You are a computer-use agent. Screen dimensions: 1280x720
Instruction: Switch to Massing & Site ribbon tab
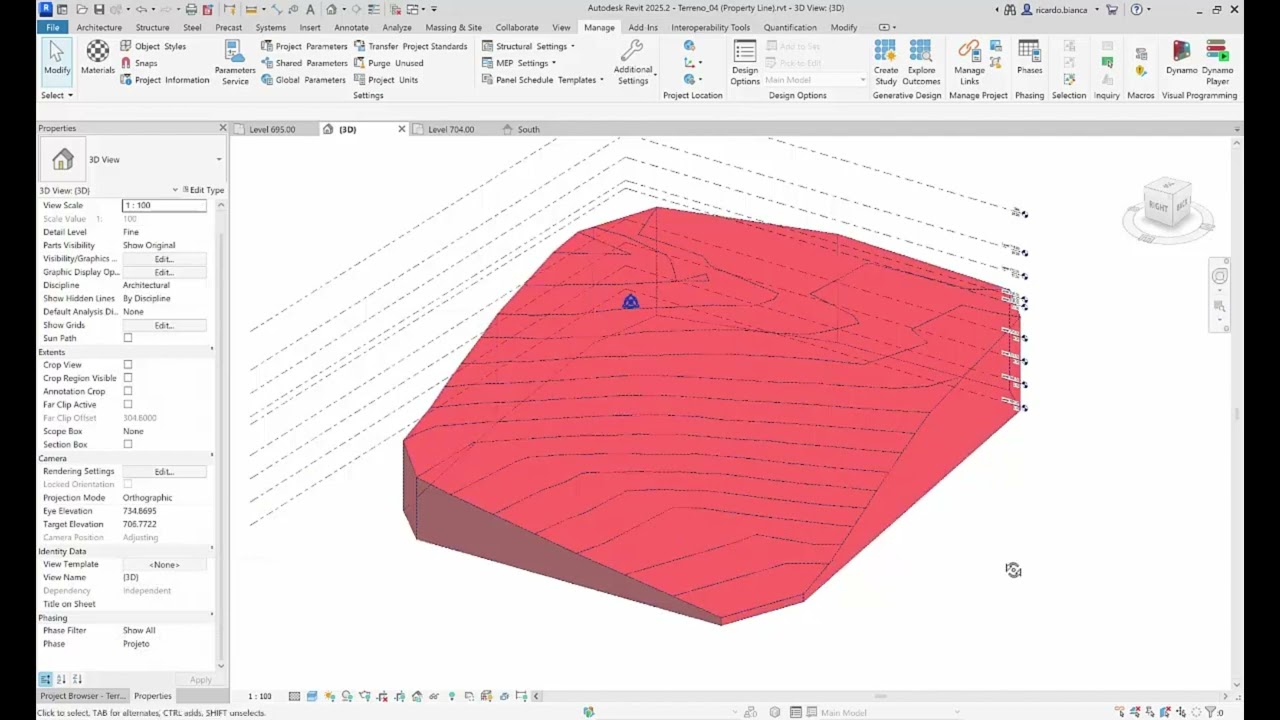point(453,27)
